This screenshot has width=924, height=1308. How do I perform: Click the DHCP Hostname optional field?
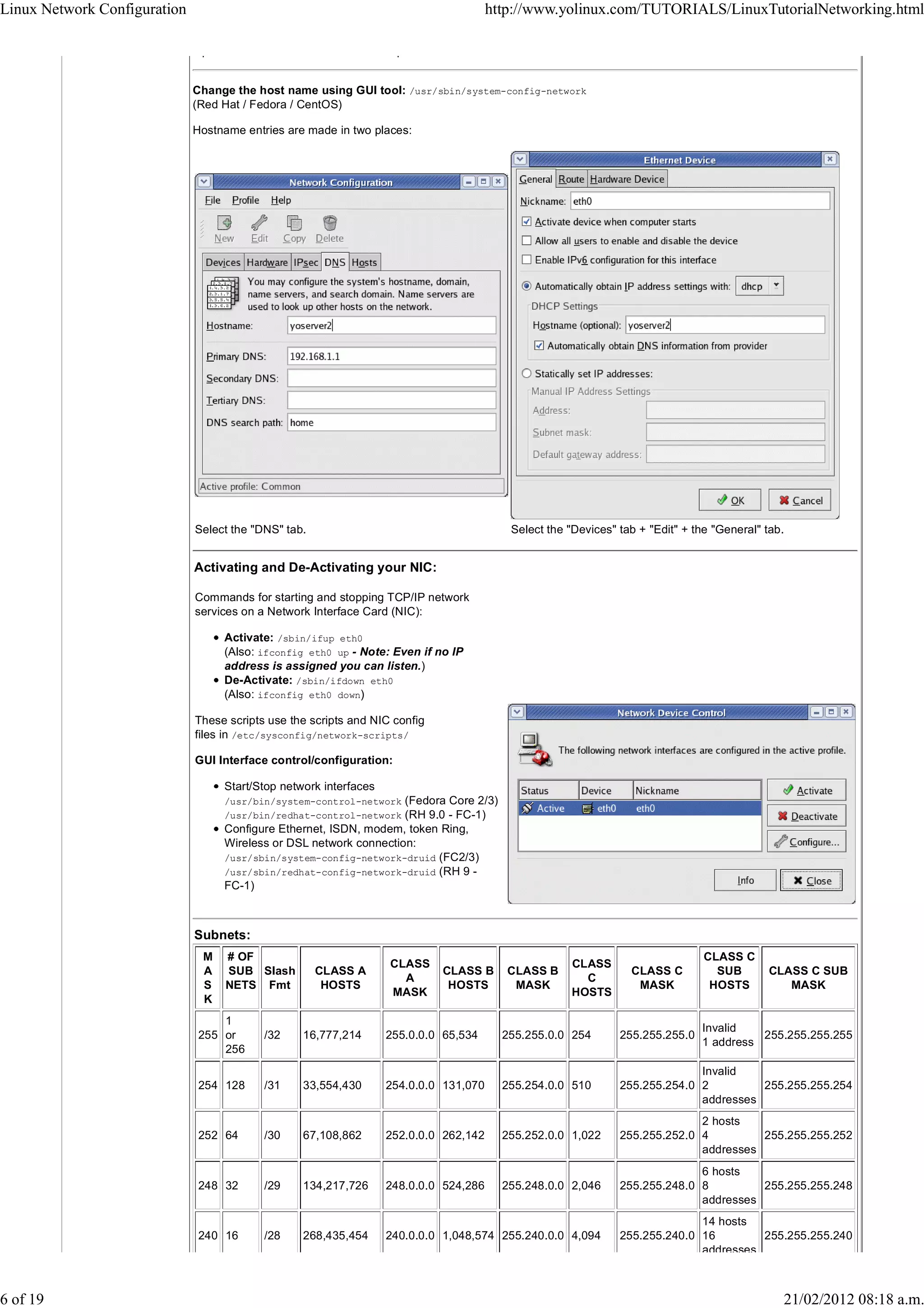click(x=725, y=325)
